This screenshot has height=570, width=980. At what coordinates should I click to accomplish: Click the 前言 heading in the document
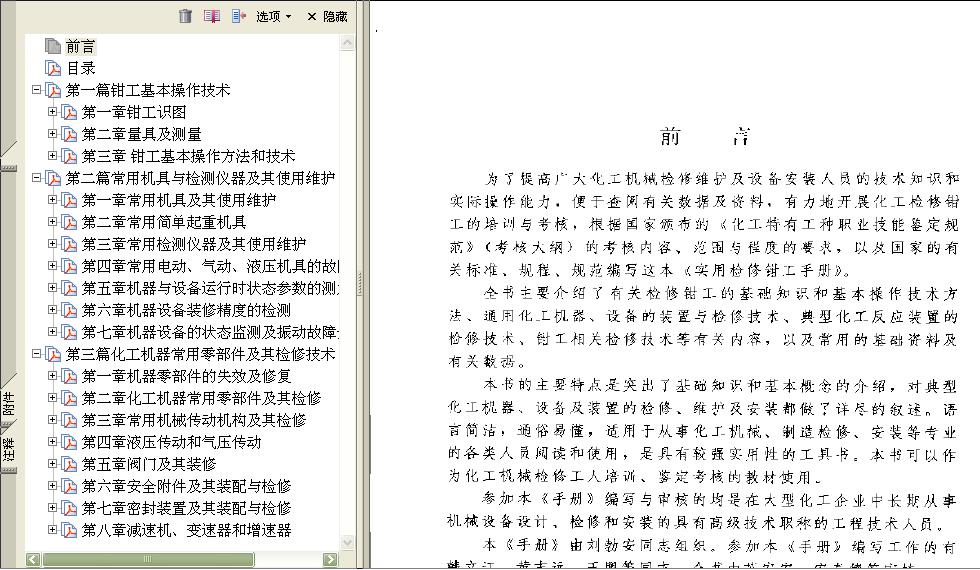(x=705, y=136)
